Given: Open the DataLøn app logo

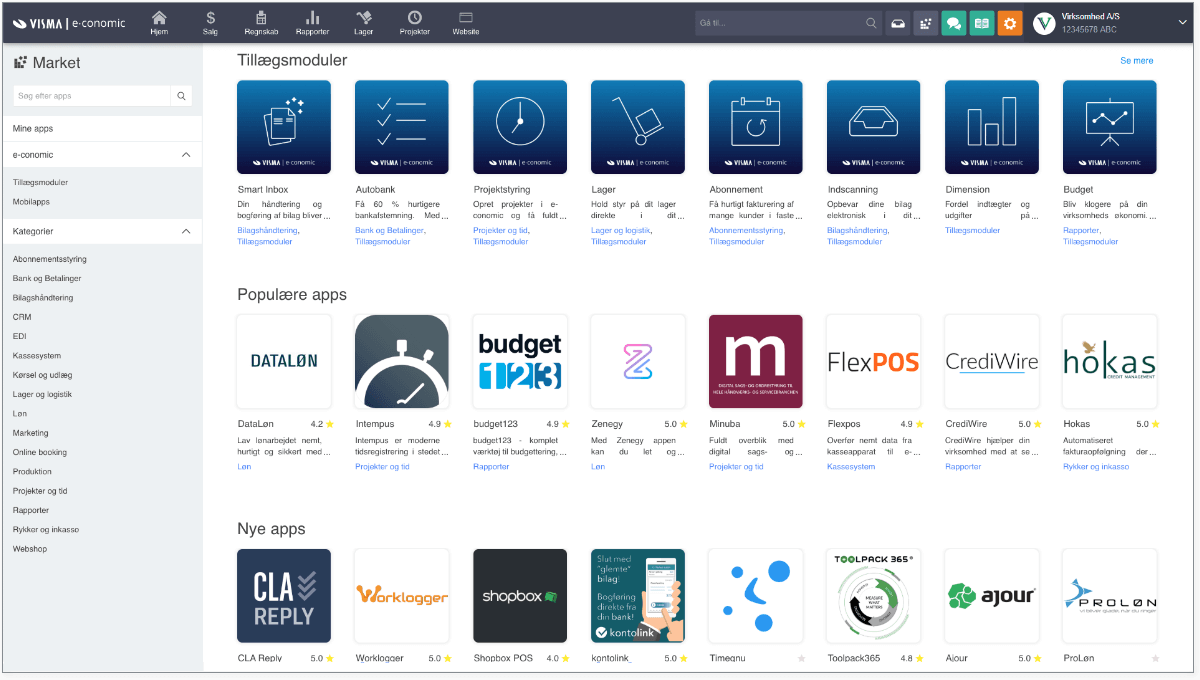Looking at the screenshot, I should click(x=284, y=362).
